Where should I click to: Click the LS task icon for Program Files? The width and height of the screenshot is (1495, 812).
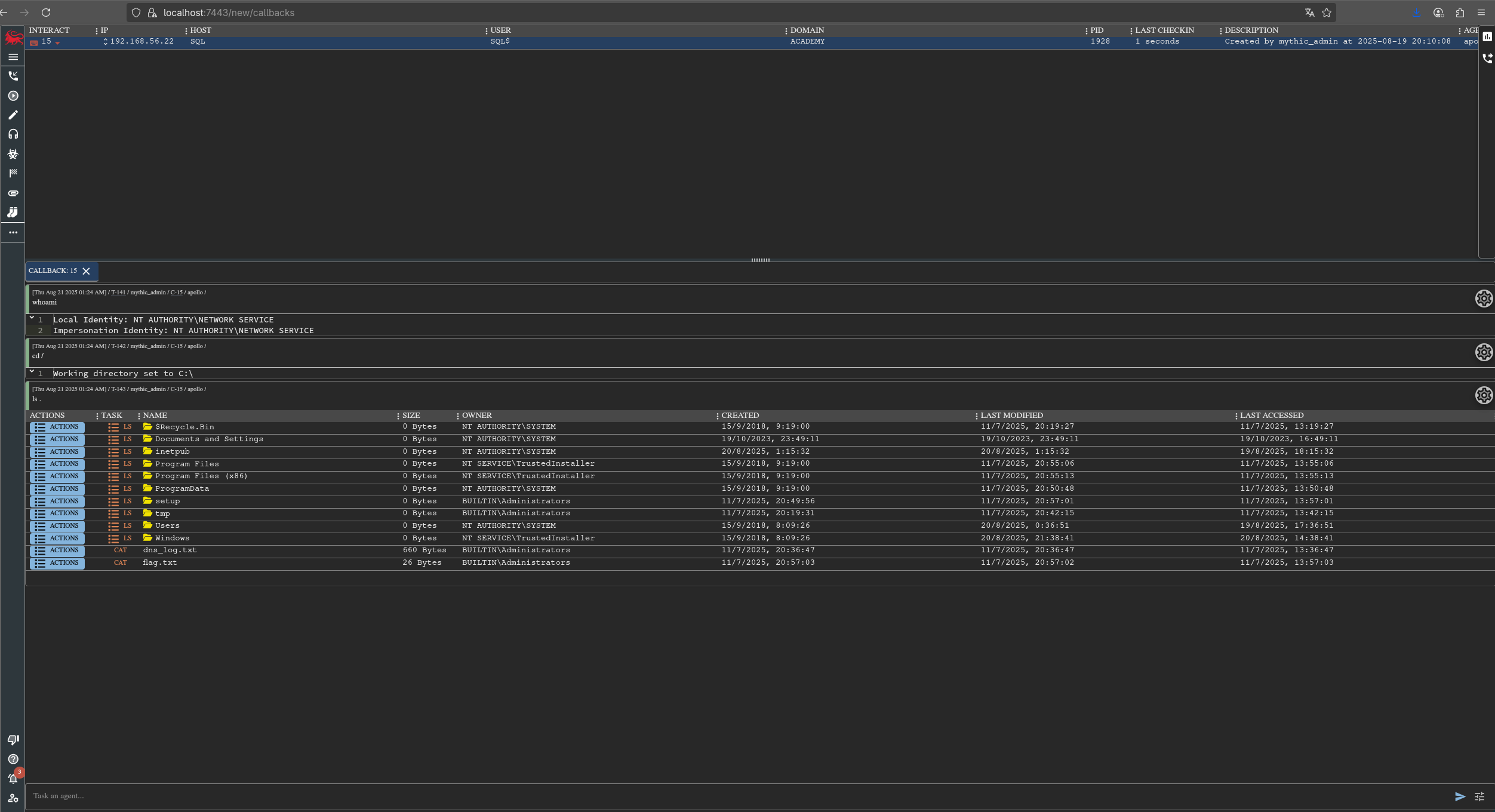pyautogui.click(x=119, y=464)
